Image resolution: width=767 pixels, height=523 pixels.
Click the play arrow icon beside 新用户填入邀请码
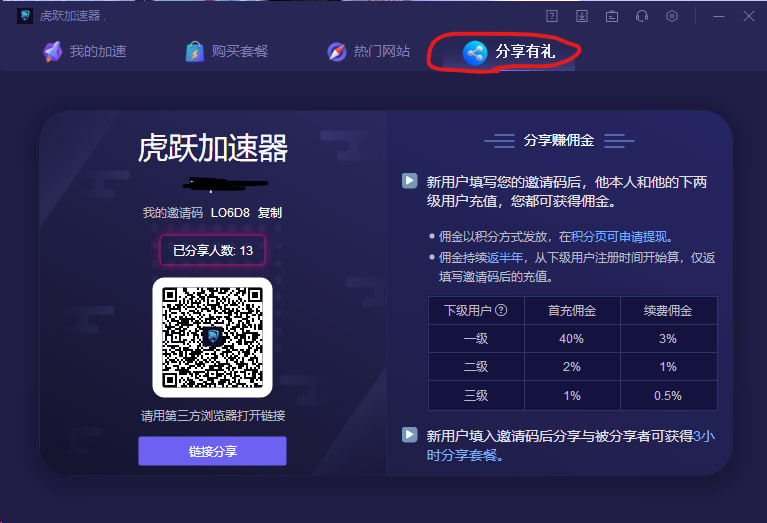pyautogui.click(x=409, y=434)
